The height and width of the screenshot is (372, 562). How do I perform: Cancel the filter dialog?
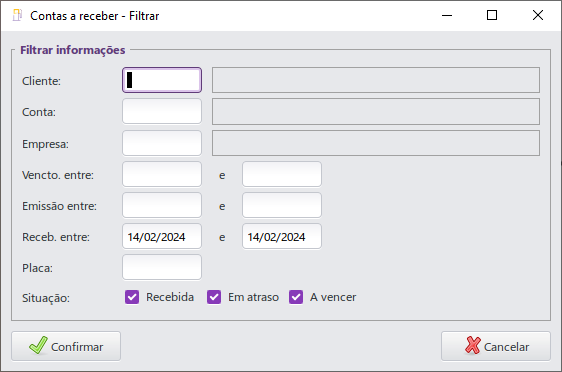(x=496, y=346)
